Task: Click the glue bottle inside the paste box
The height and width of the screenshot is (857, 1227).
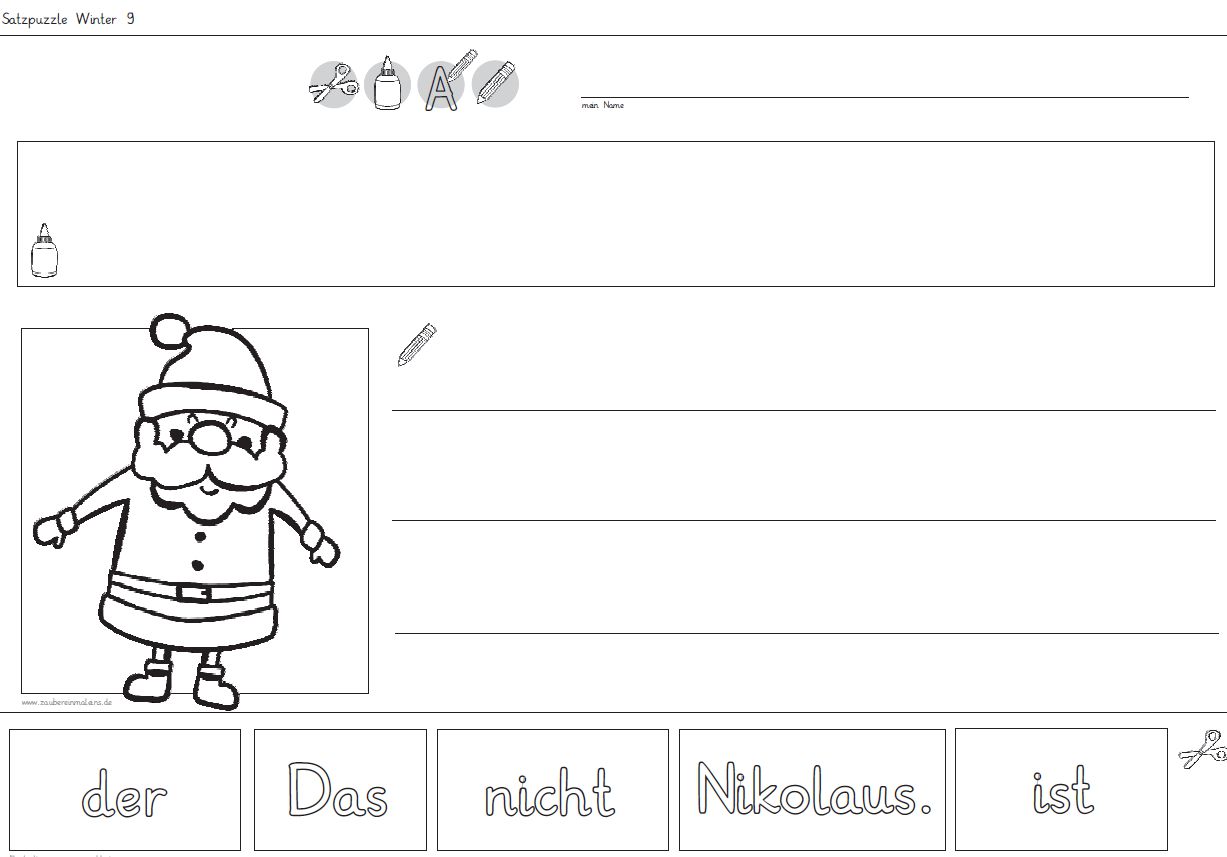Action: tap(45, 250)
